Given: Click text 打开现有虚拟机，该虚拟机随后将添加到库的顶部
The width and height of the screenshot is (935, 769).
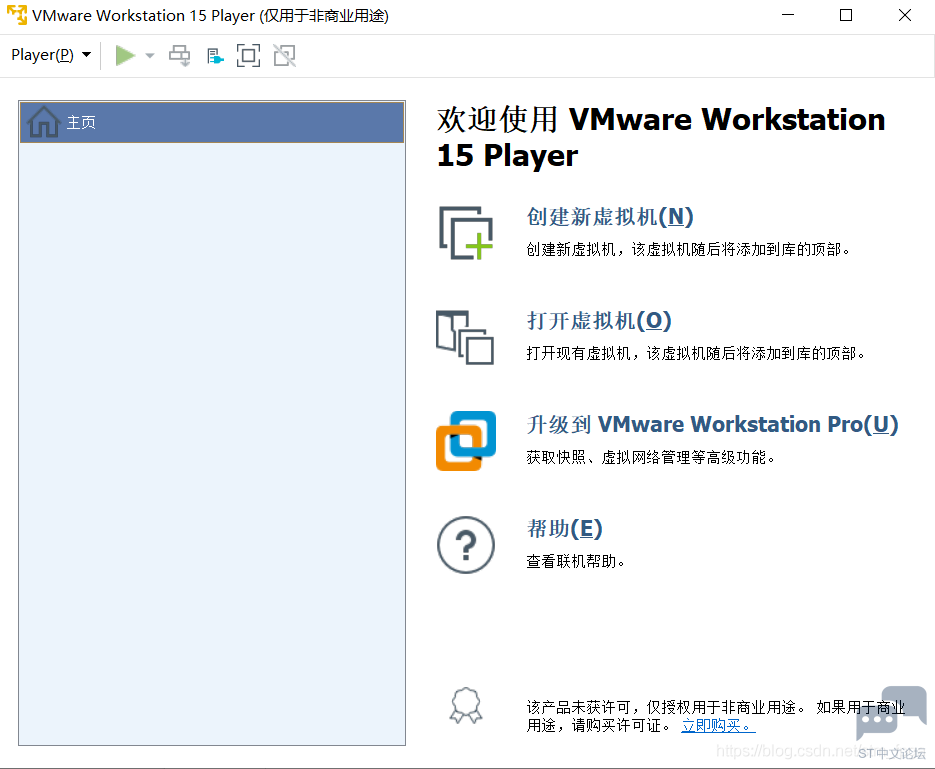Looking at the screenshot, I should (695, 354).
